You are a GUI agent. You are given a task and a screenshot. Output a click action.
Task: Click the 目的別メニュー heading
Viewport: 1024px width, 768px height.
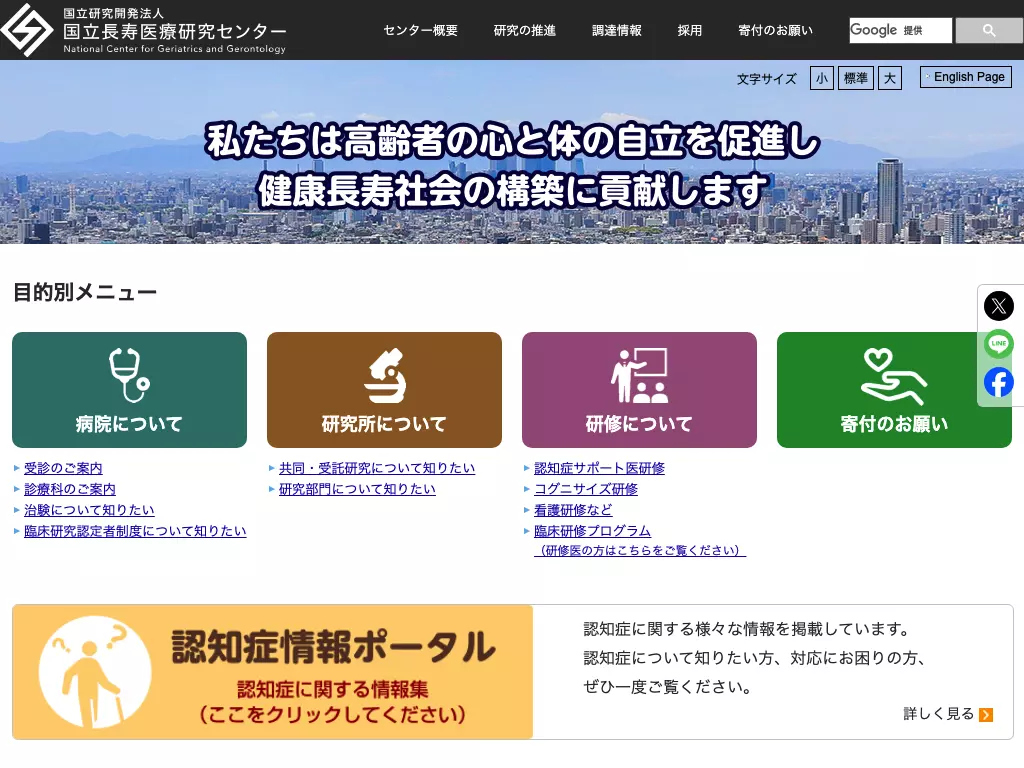point(85,292)
